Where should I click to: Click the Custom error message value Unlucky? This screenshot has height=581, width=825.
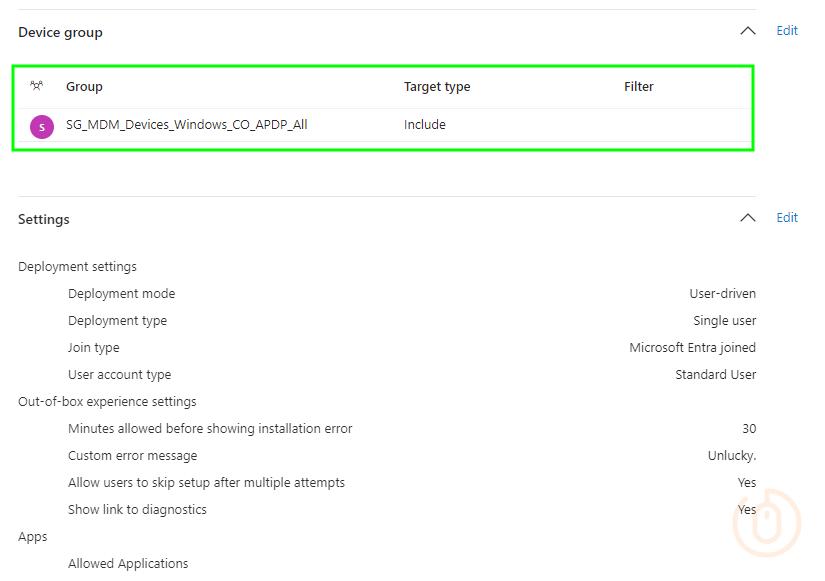point(731,456)
